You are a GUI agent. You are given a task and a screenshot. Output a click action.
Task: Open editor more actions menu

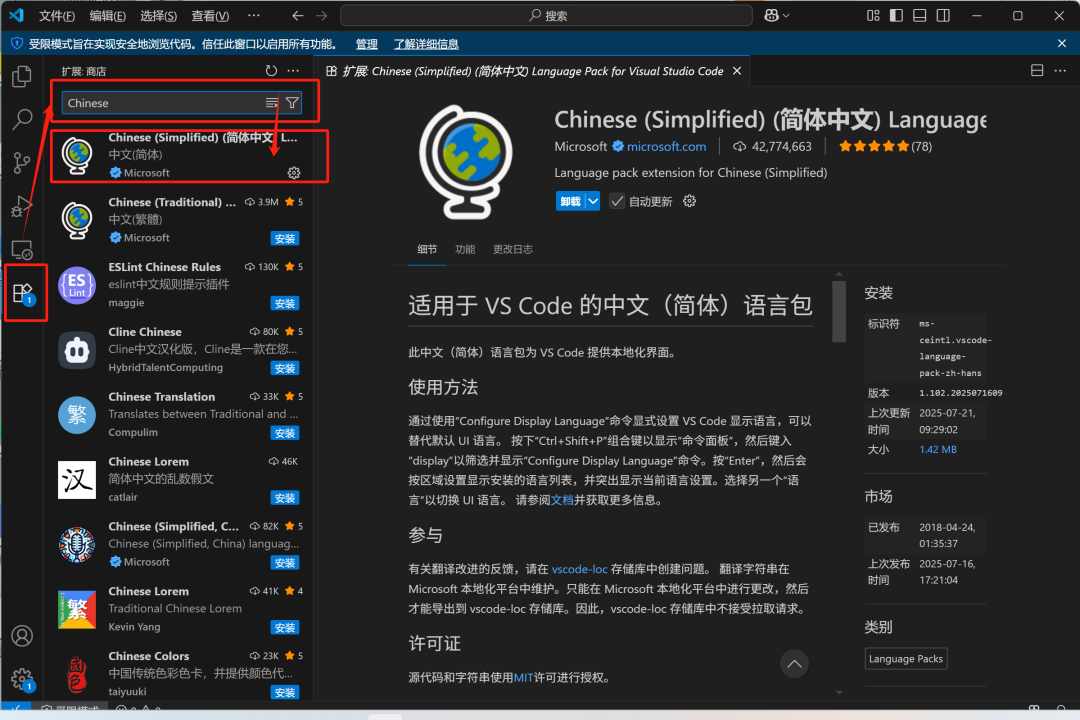(x=1060, y=71)
